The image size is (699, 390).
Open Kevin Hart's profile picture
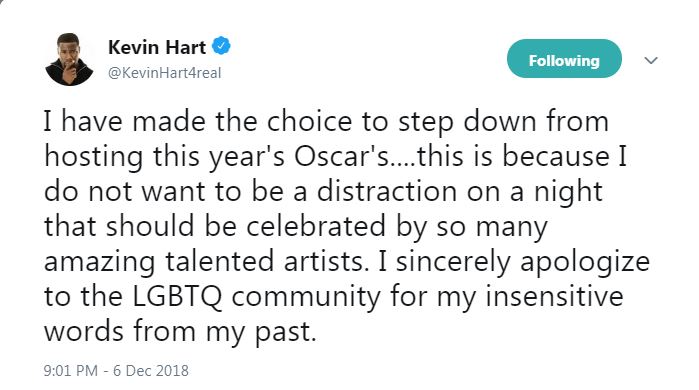click(x=69, y=59)
